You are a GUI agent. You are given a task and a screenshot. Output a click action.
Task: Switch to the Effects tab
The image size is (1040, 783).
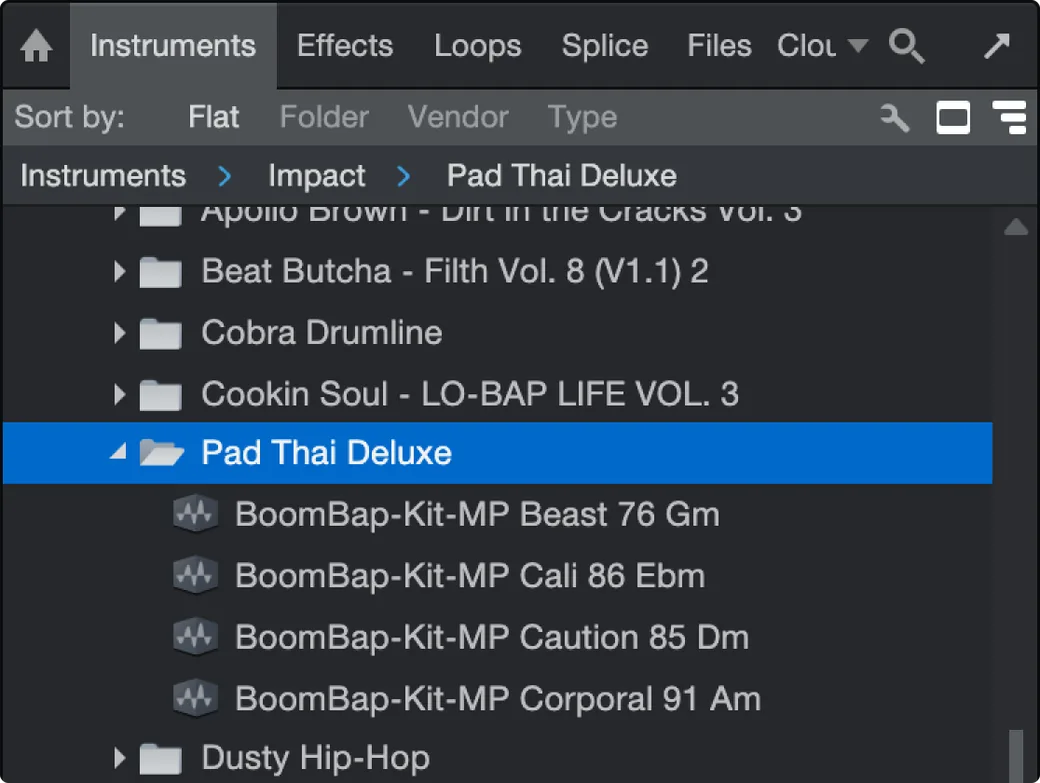(x=345, y=46)
